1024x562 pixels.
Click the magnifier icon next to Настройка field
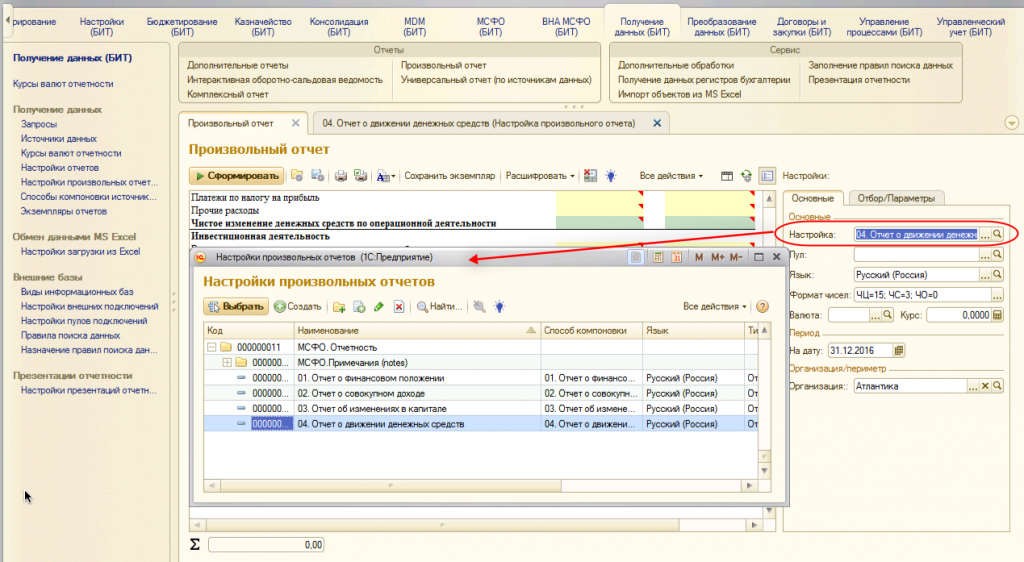point(997,234)
